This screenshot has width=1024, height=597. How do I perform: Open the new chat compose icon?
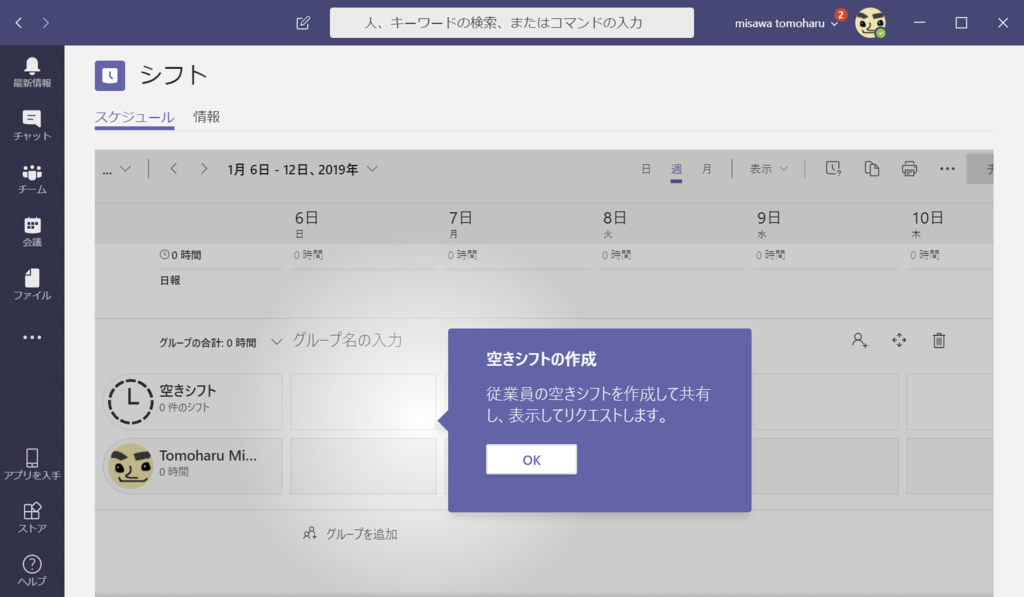[302, 22]
